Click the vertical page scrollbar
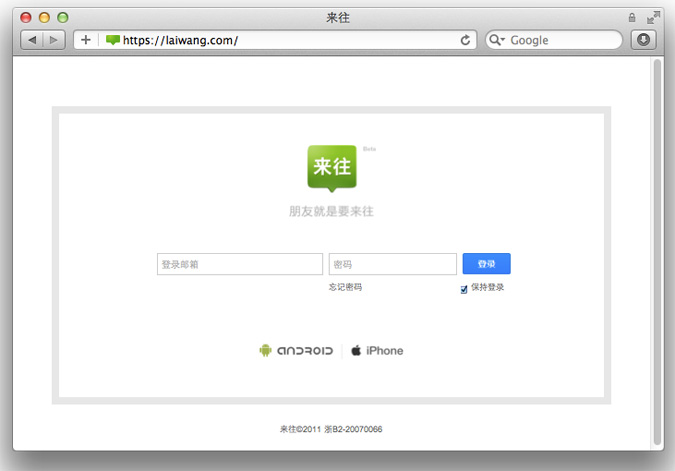This screenshot has height=471, width=675. [657, 252]
